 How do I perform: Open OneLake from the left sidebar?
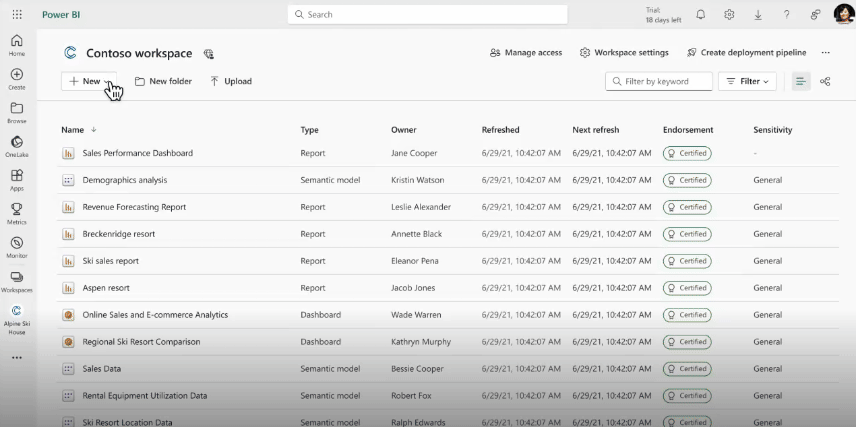tap(17, 146)
